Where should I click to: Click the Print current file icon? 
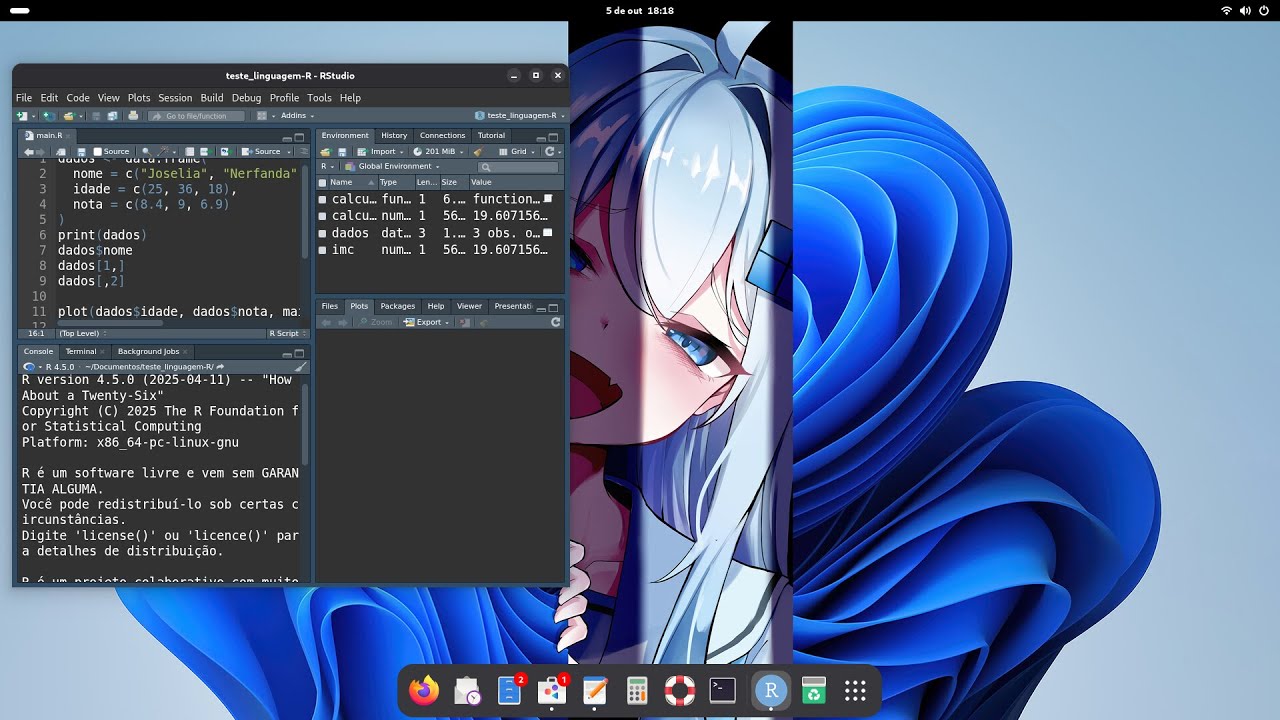pos(133,116)
